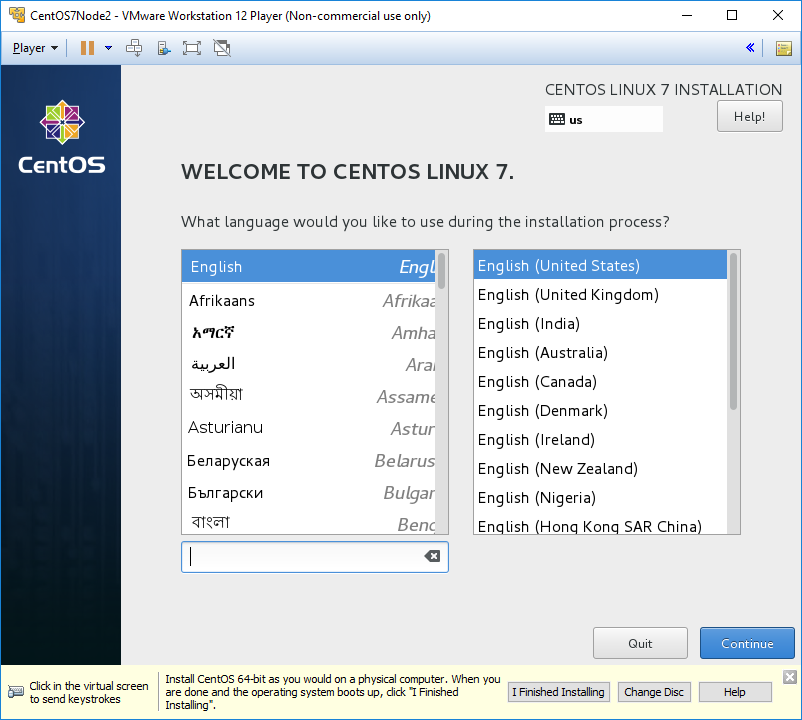
Task: Collapse the toolbar with the double-chevron
Action: pos(750,47)
